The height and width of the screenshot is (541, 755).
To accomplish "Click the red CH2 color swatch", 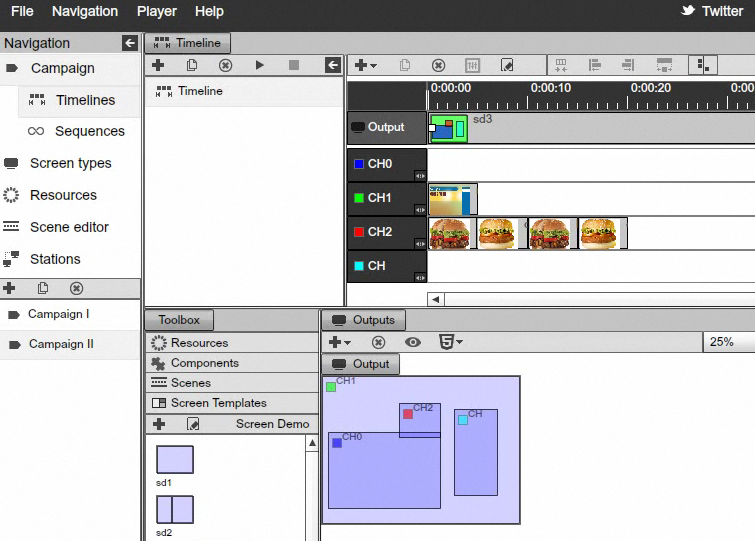I will click(359, 232).
